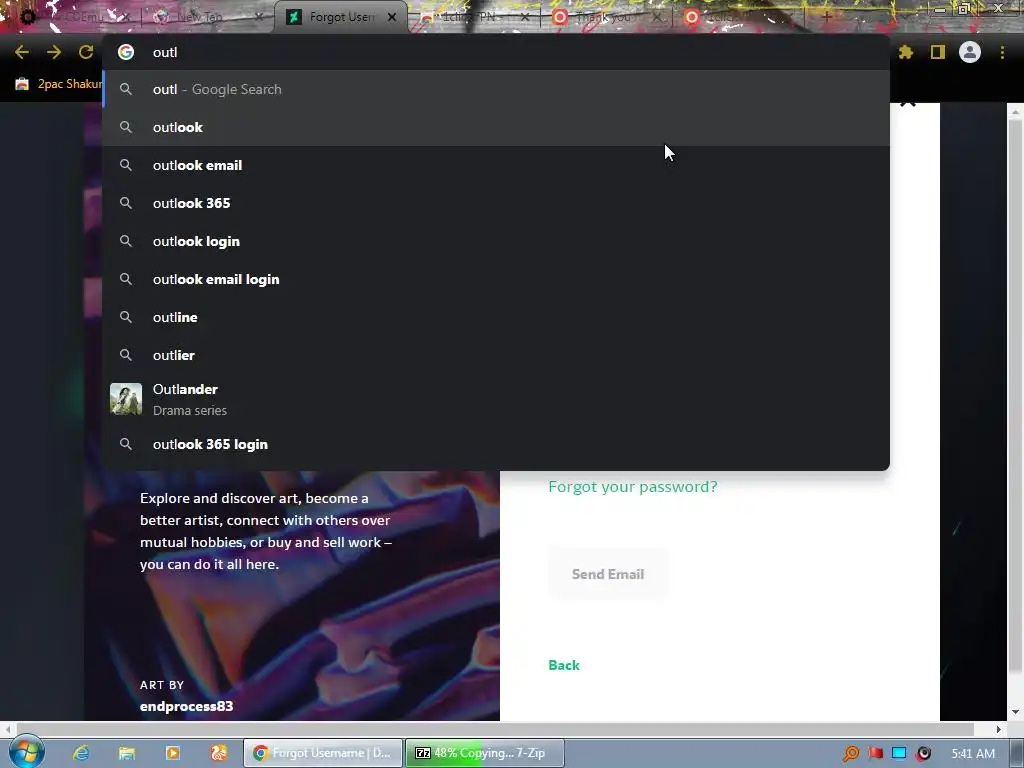Image resolution: width=1024 pixels, height=768 pixels.
Task: Click the horizontal scrollbar left arrow
Action: (8, 729)
